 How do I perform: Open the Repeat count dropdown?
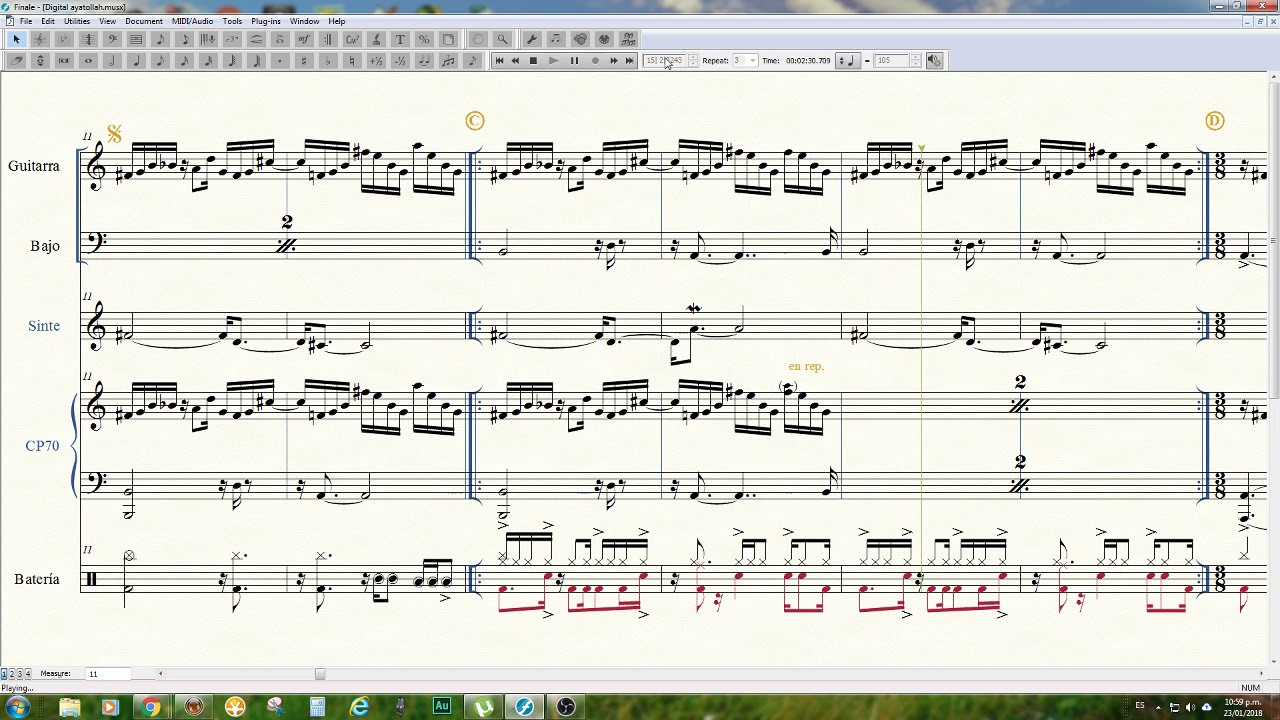pos(752,61)
